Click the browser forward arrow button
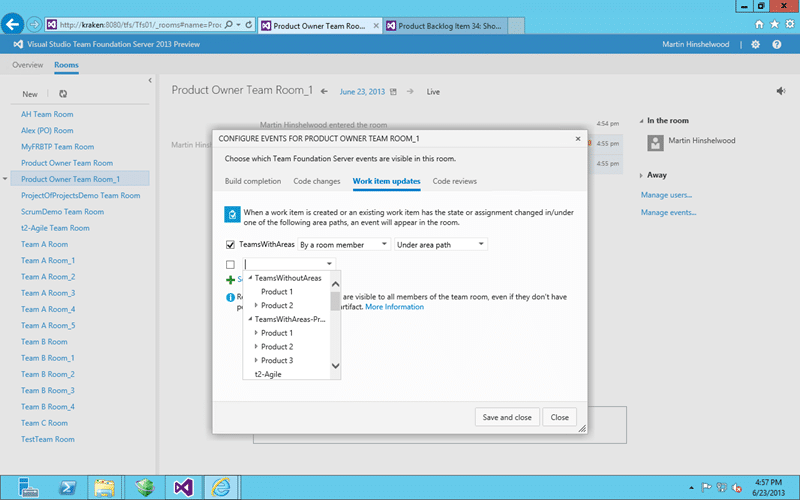 [x=34, y=24]
